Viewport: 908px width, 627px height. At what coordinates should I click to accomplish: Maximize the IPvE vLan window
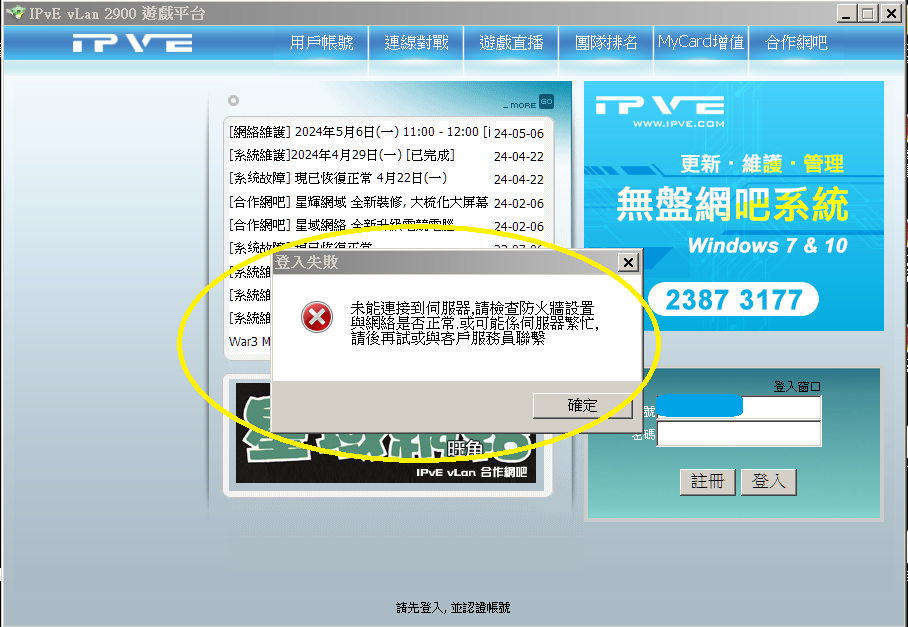868,13
